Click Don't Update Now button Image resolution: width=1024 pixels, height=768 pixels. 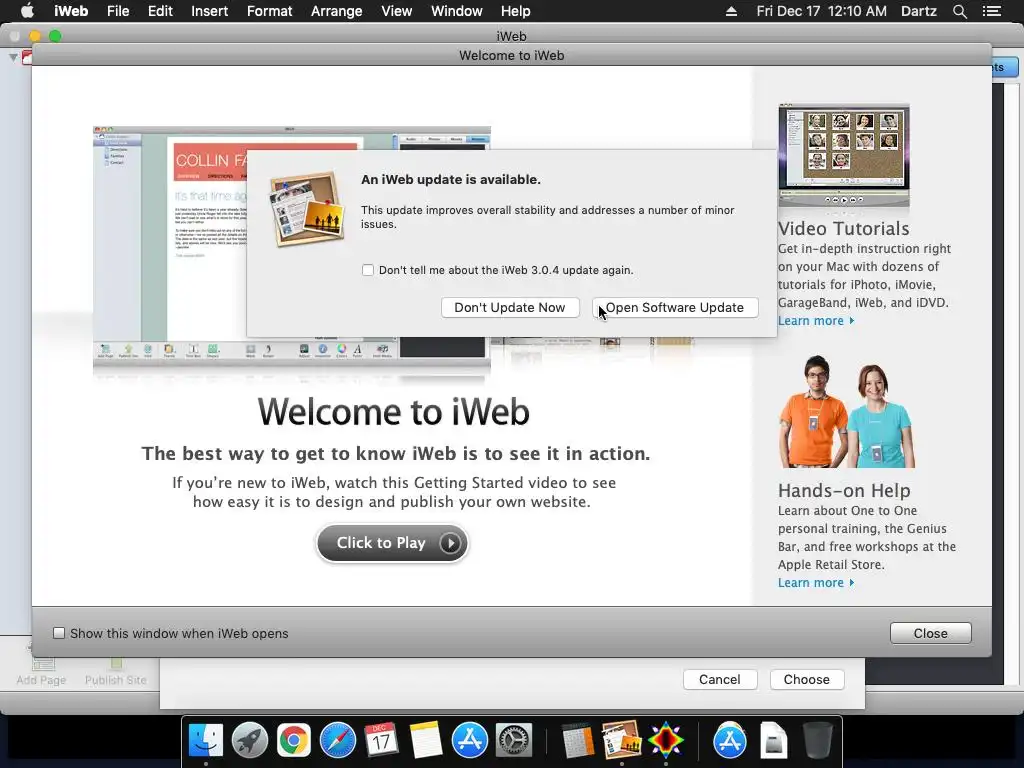(x=510, y=308)
